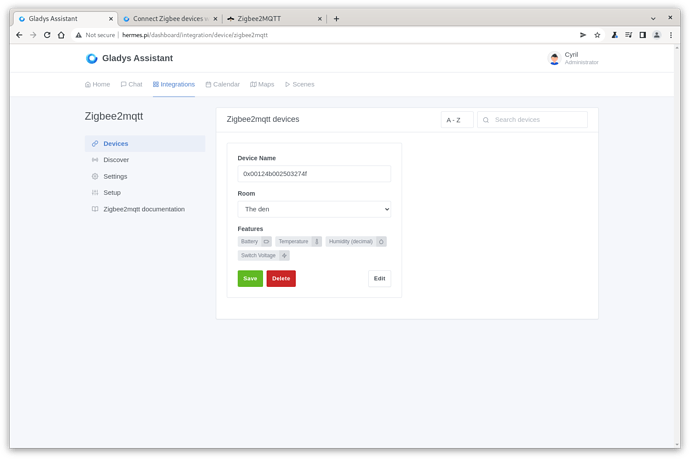Screen dimensions: 690x459
Task: Expand the browser tab search chevron
Action: click(x=653, y=18)
